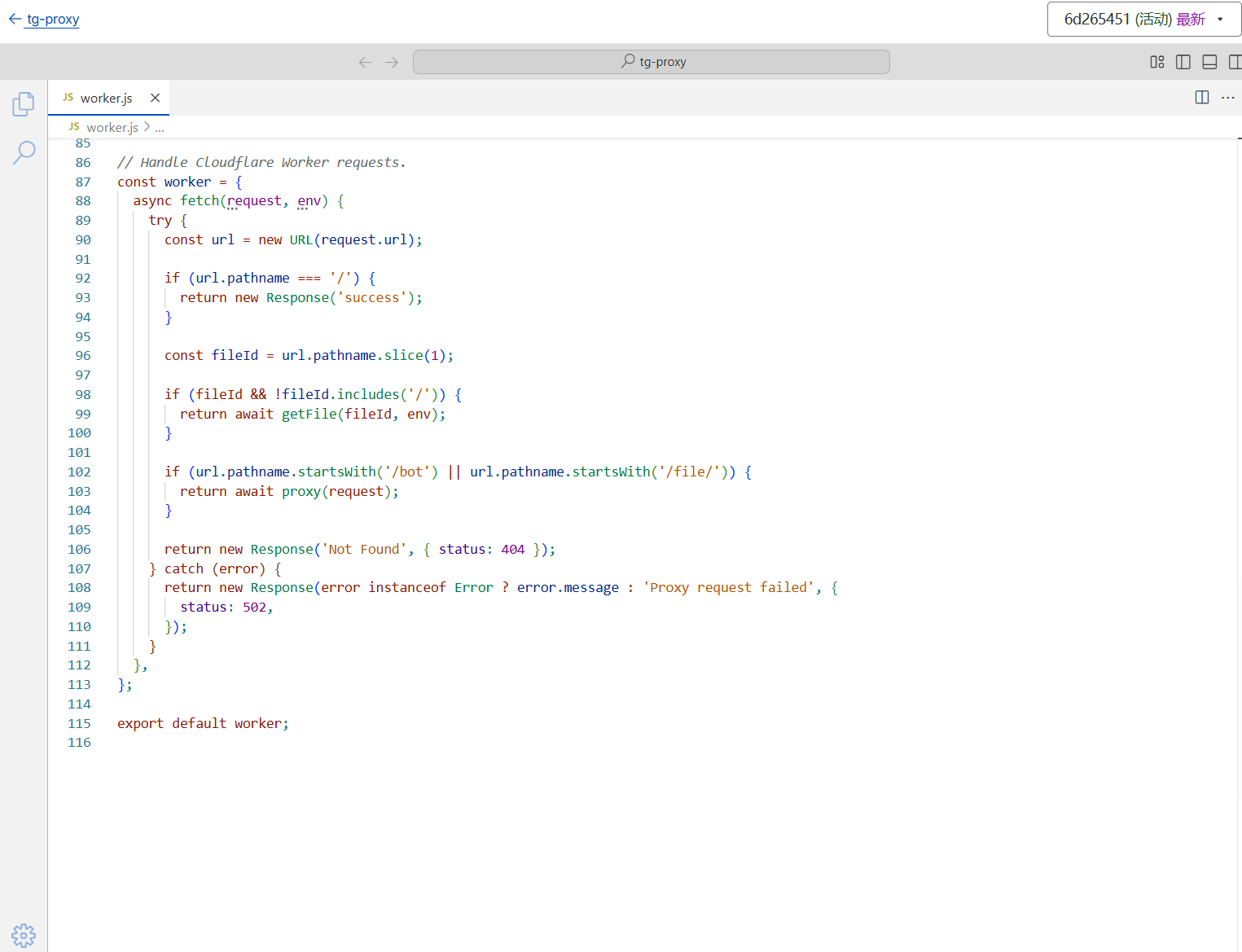The width and height of the screenshot is (1242, 952).
Task: Click the tg-proxy command center search box
Action: [651, 62]
